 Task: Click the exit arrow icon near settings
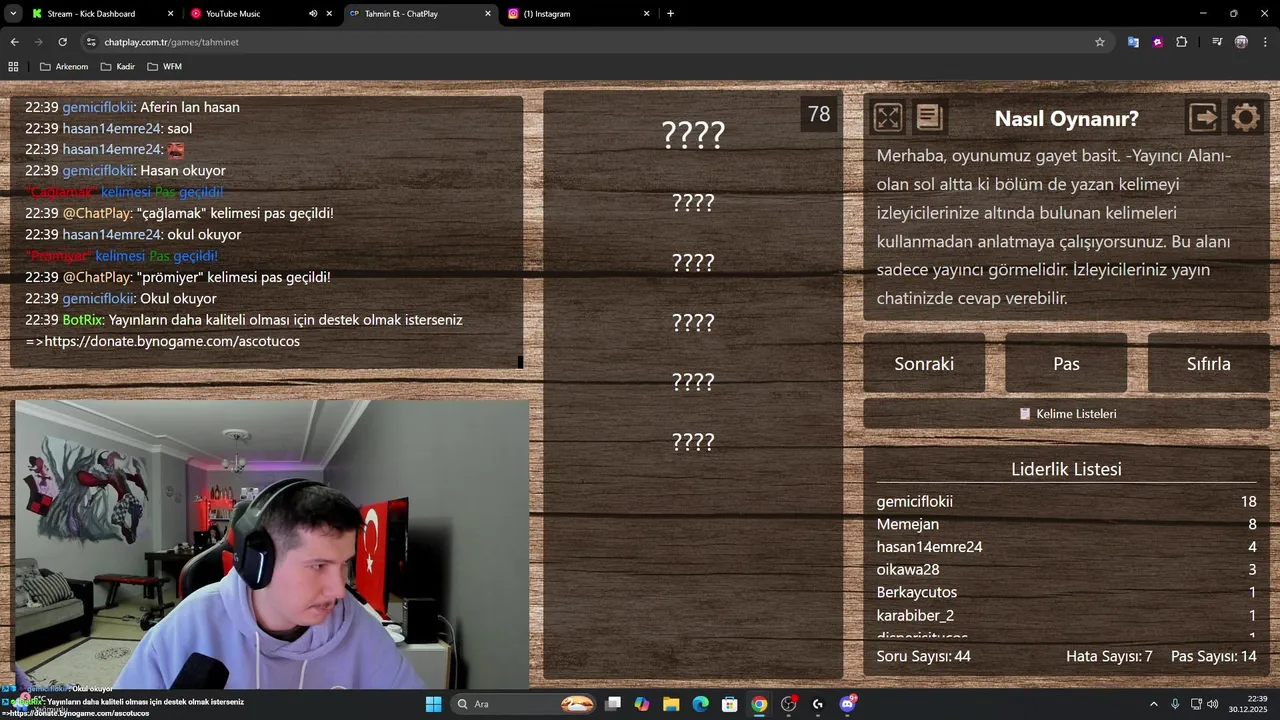1203,118
